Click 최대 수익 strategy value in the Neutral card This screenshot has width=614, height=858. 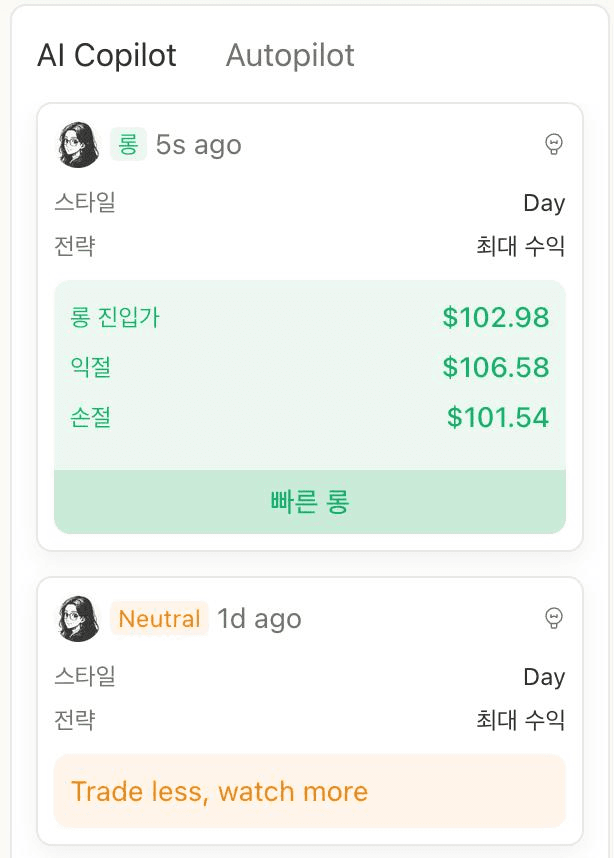coord(521,720)
